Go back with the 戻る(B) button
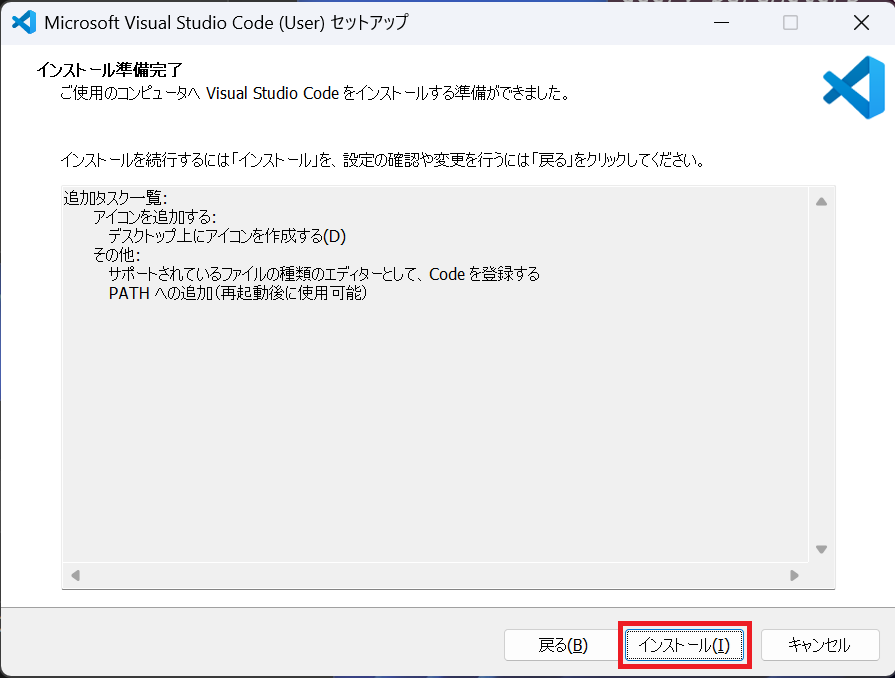 click(563, 645)
